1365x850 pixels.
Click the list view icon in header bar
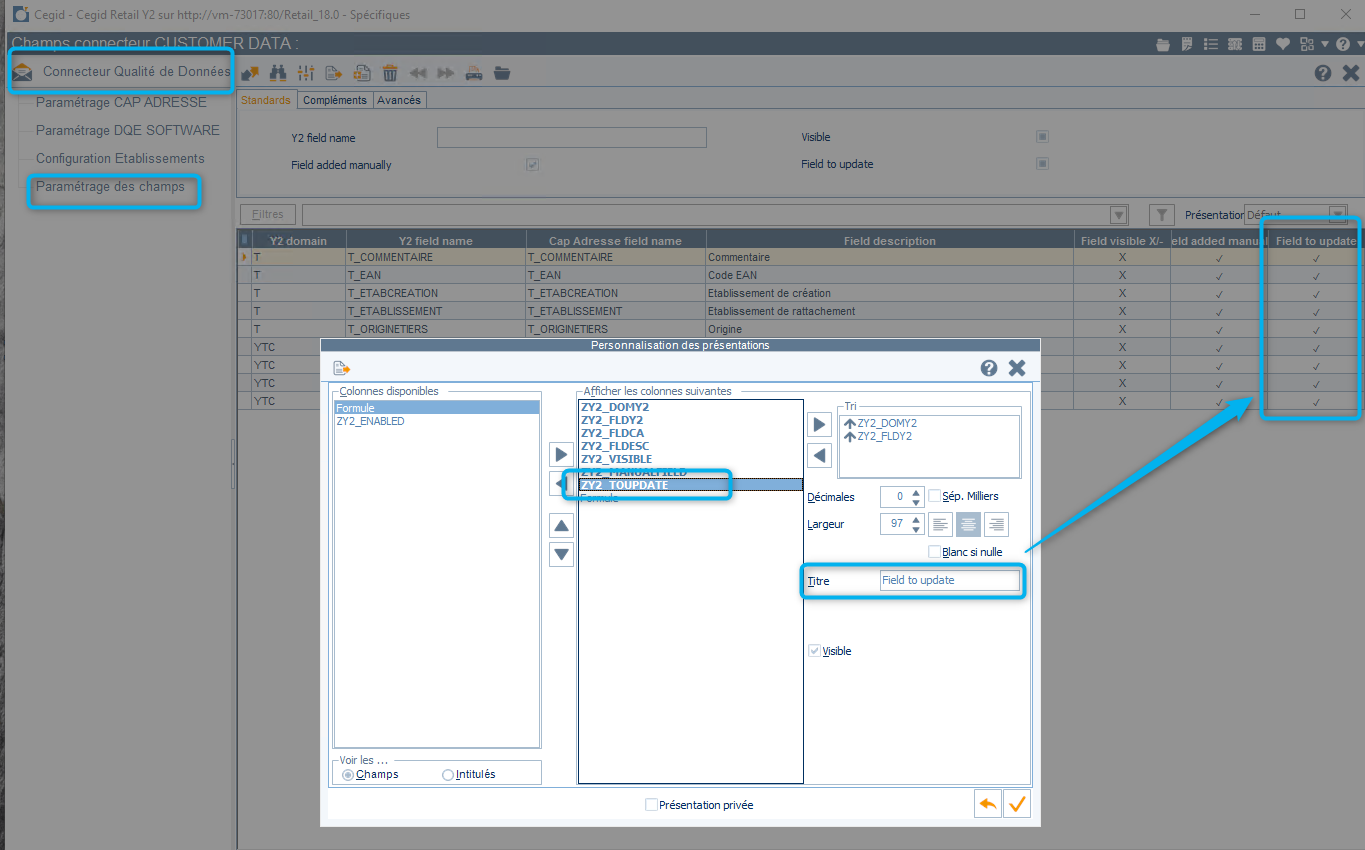pyautogui.click(x=1211, y=44)
